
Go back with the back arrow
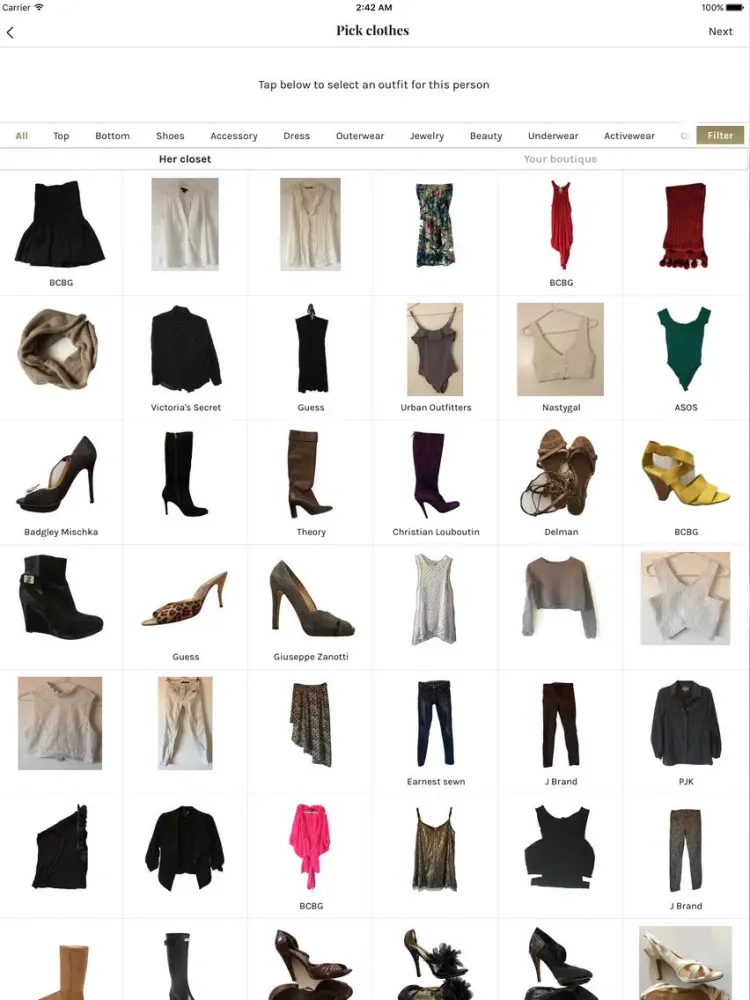coord(10,33)
